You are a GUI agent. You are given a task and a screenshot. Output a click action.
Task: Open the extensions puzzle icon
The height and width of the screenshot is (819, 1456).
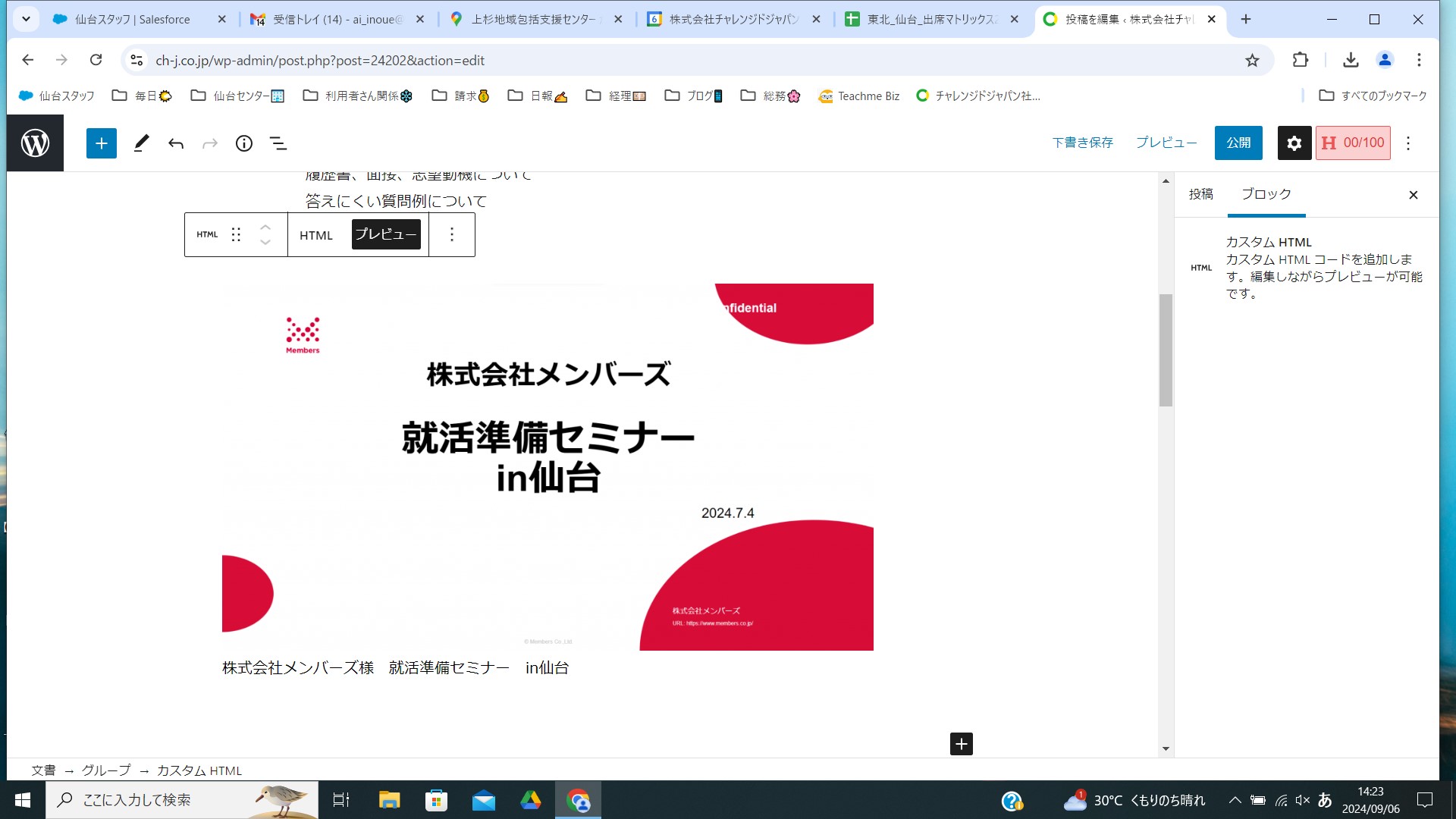point(1301,60)
